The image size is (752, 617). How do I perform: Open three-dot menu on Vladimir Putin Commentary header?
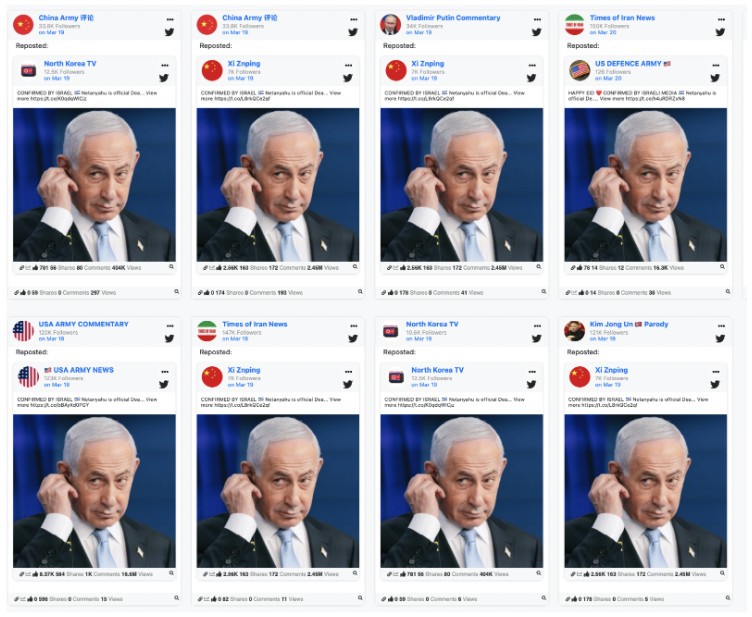coord(537,20)
